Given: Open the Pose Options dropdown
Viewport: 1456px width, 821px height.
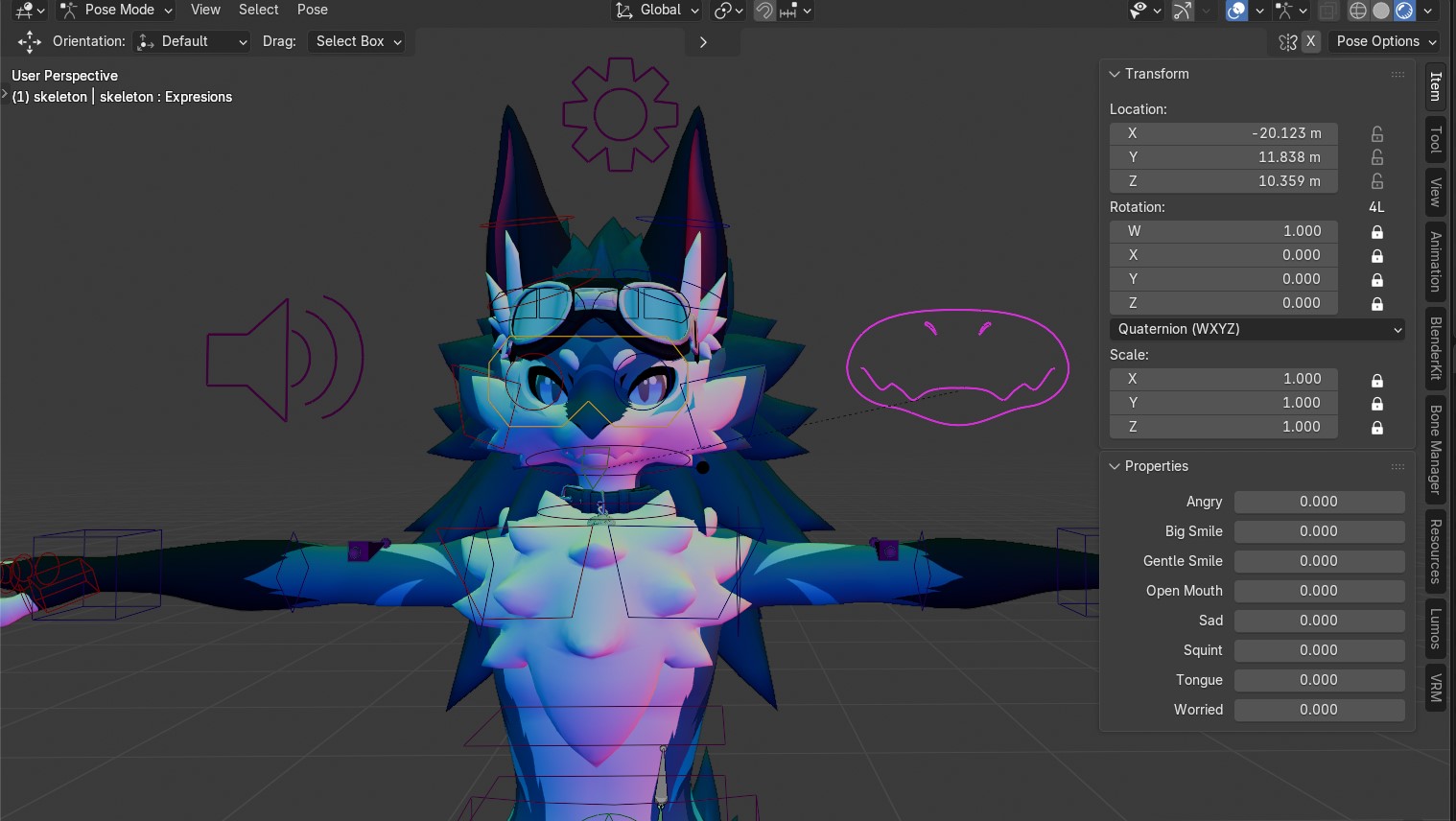Looking at the screenshot, I should tap(1385, 41).
